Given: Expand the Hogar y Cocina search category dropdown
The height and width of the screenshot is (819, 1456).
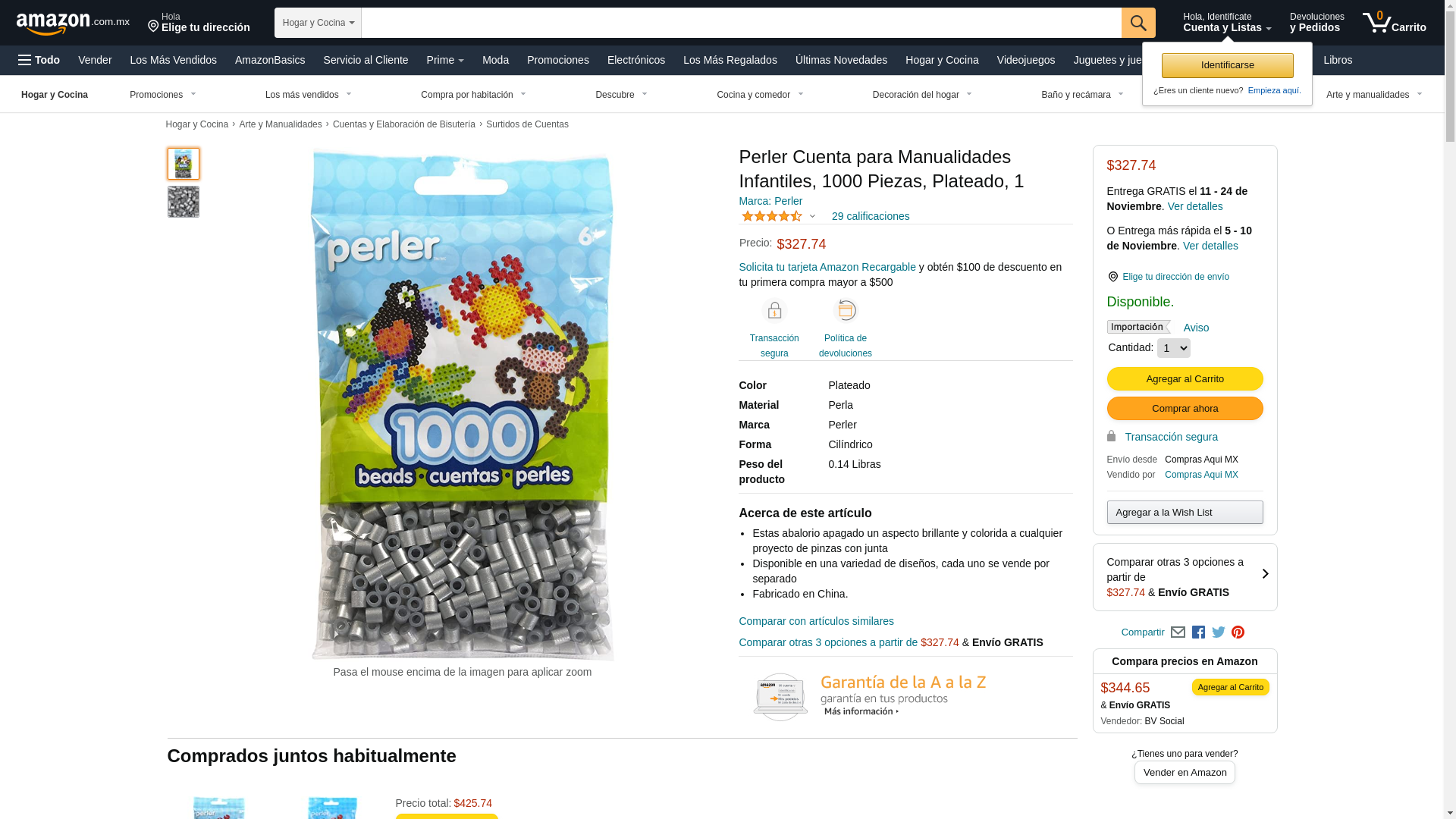Looking at the screenshot, I should 318,23.
